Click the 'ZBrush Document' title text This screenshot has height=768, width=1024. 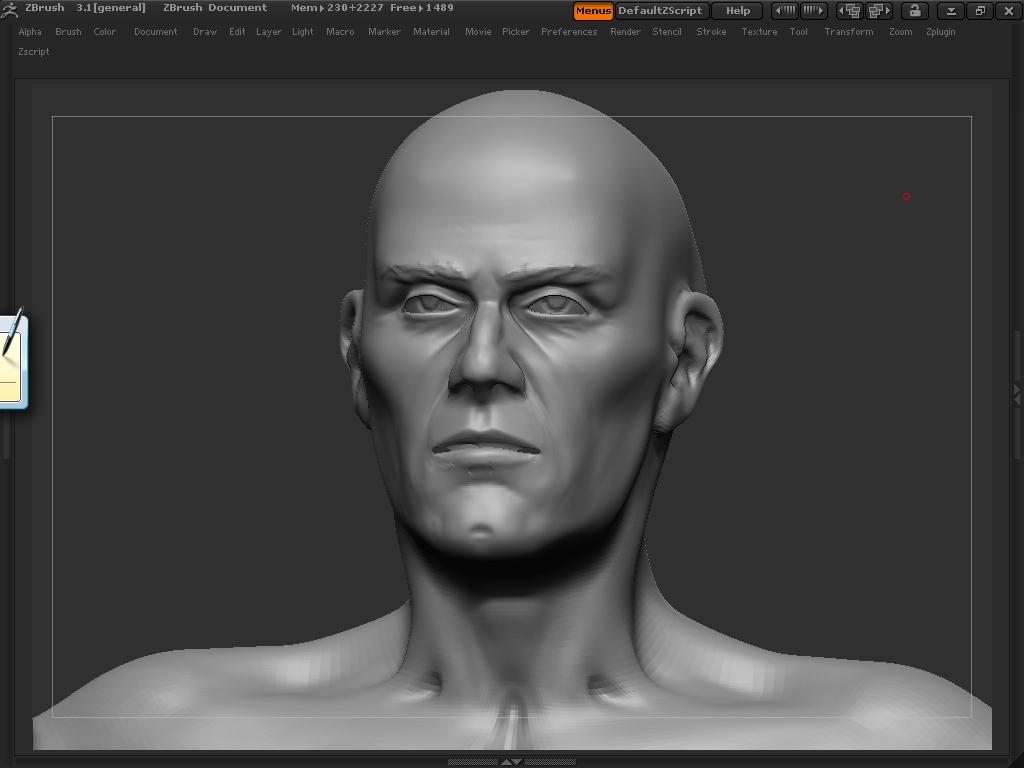216,8
